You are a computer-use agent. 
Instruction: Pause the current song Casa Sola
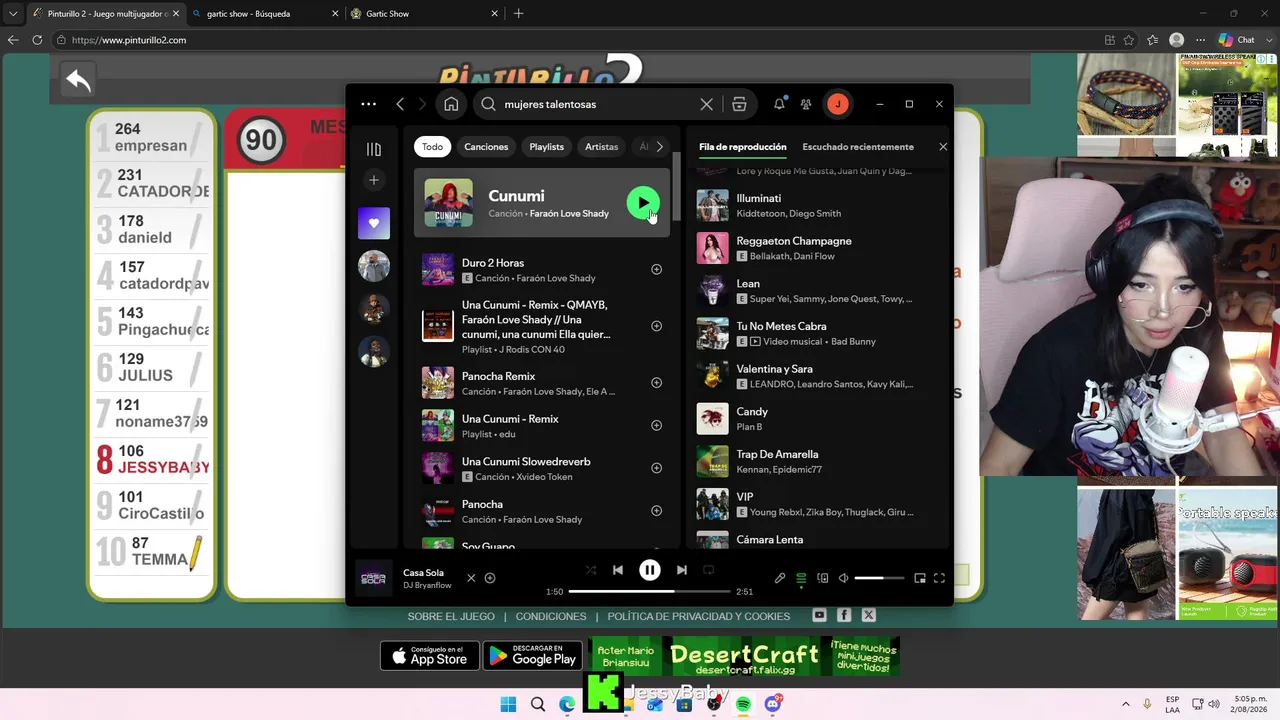pos(649,570)
